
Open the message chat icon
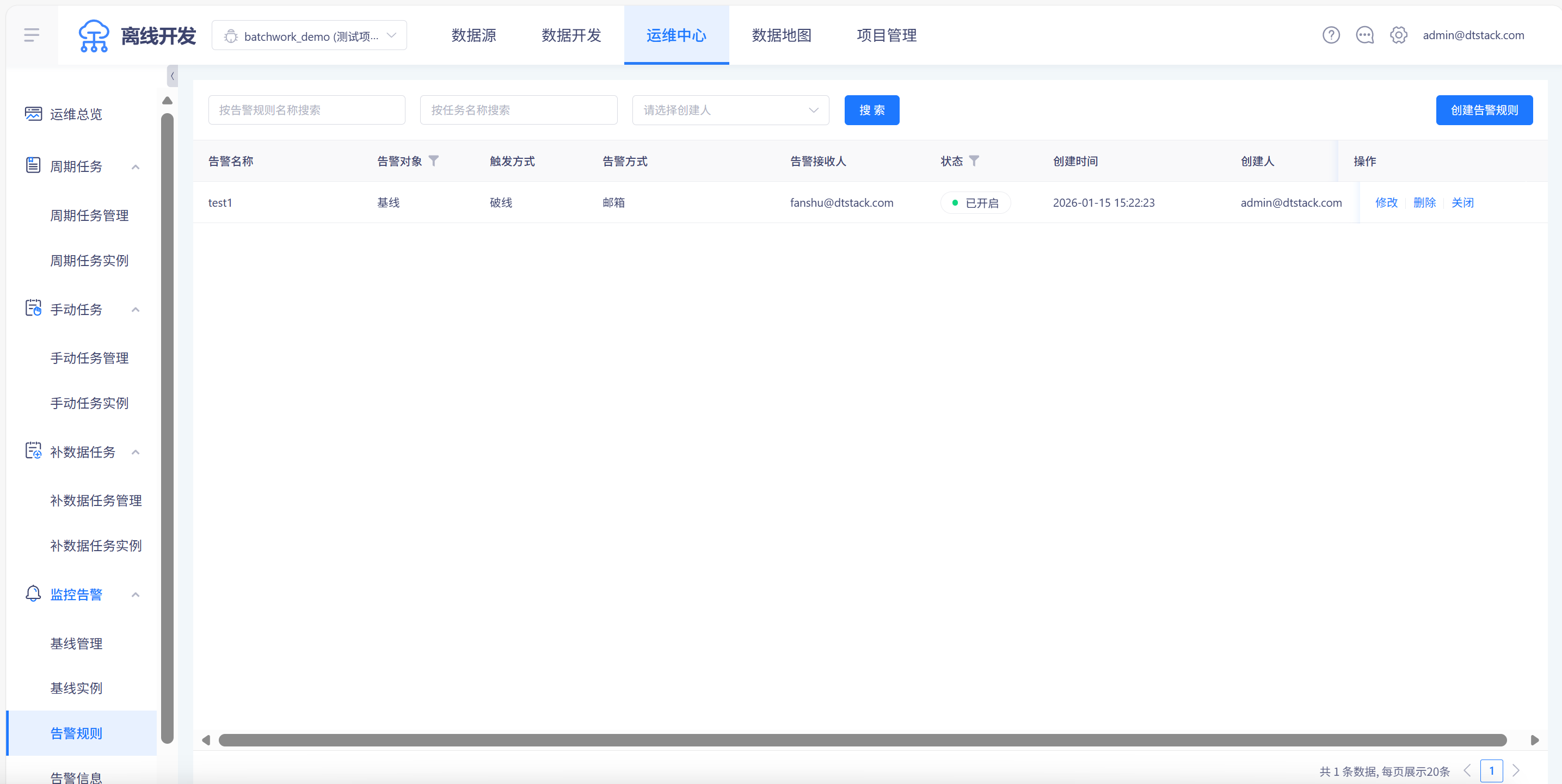tap(1364, 35)
